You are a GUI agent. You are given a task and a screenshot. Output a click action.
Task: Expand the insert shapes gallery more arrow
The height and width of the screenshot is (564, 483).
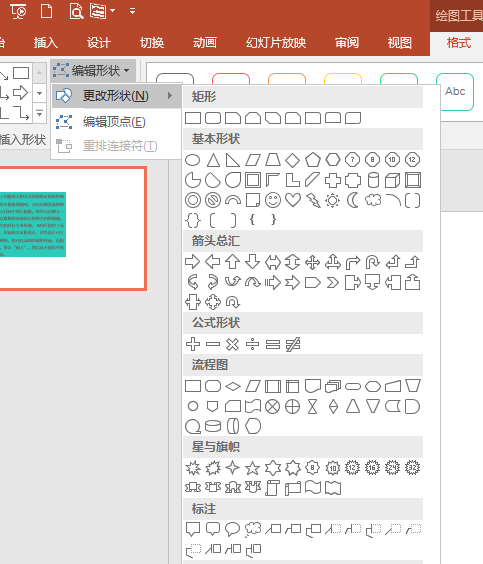point(40,114)
